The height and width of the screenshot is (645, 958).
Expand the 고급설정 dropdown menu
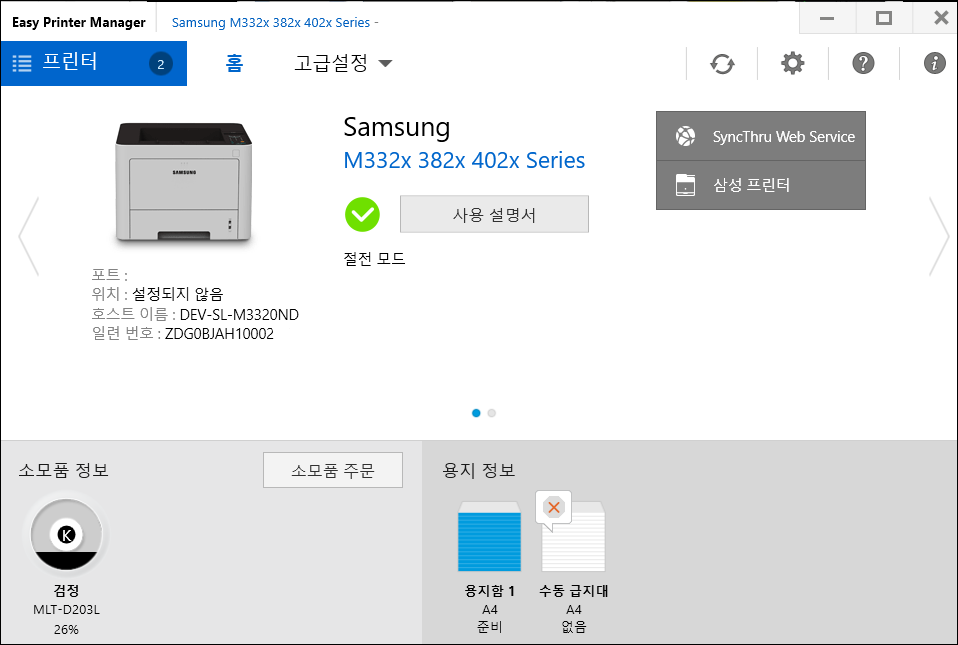pyautogui.click(x=343, y=63)
